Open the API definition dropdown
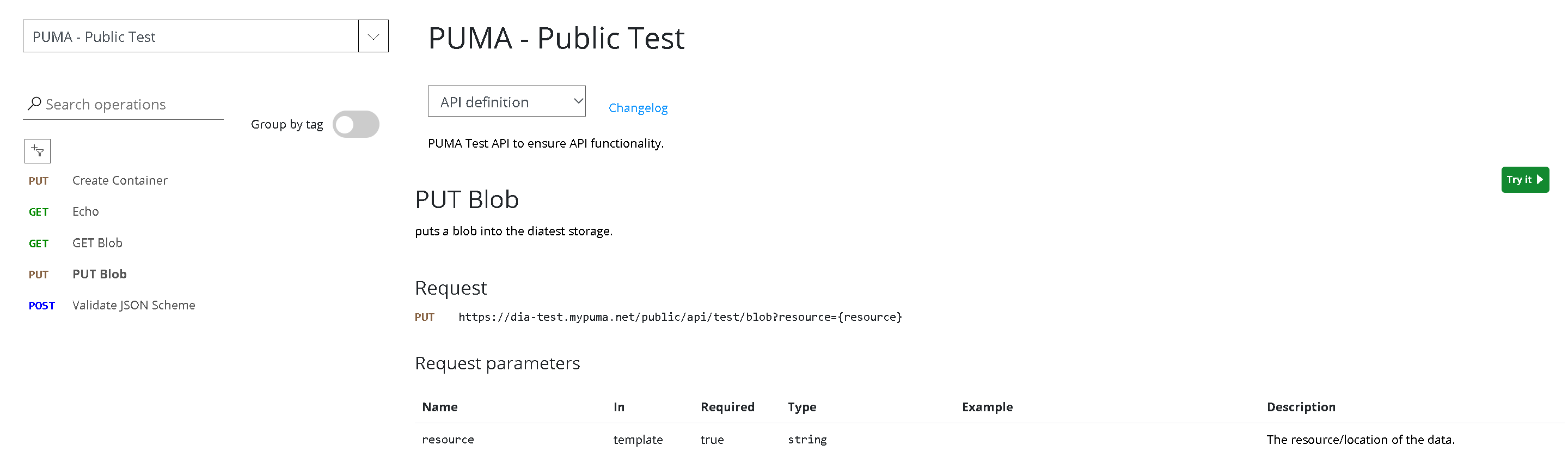This screenshot has height=475, width=1568. pos(506,101)
